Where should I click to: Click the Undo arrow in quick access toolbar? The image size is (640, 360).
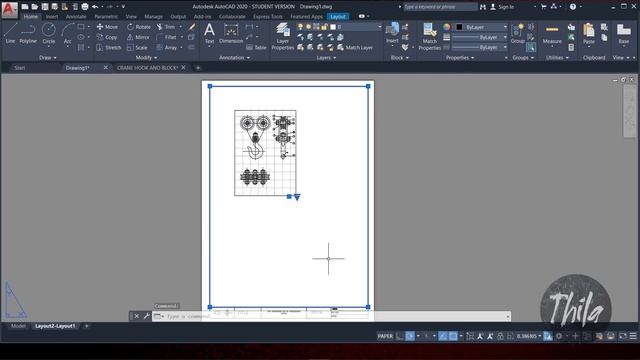95,7
